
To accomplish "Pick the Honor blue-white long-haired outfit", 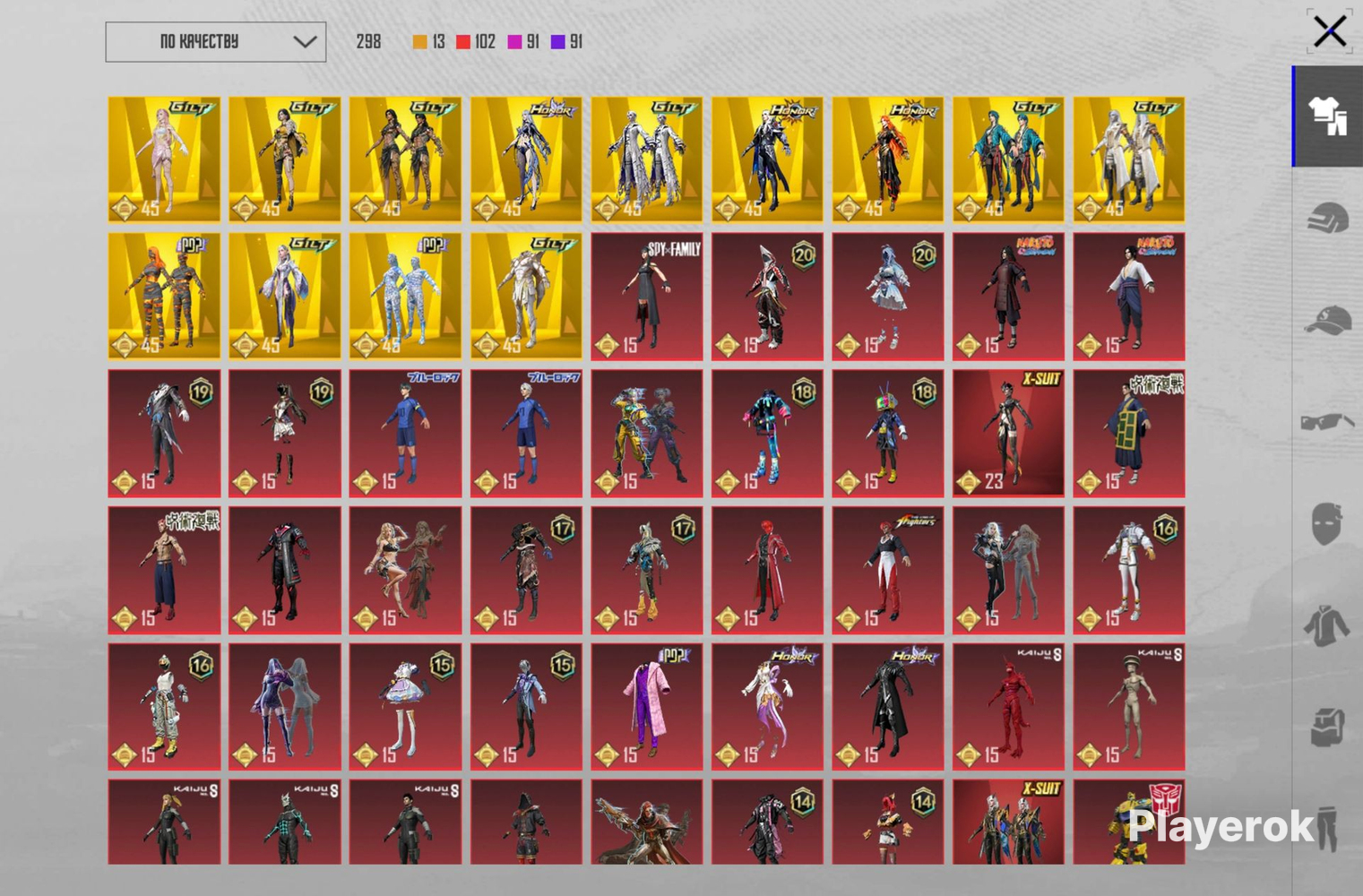I will (x=526, y=159).
